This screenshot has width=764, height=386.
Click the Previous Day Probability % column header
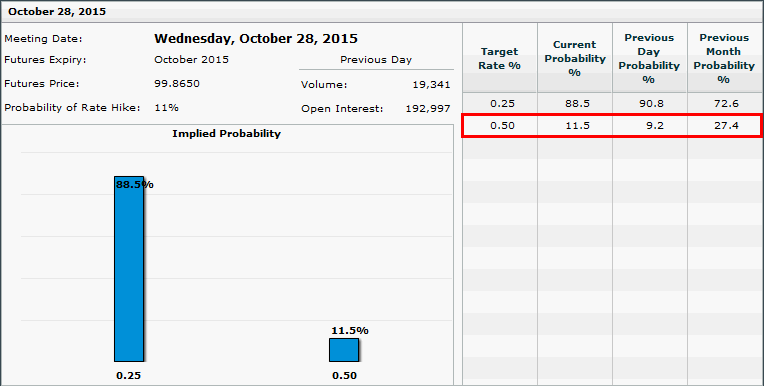pos(649,58)
